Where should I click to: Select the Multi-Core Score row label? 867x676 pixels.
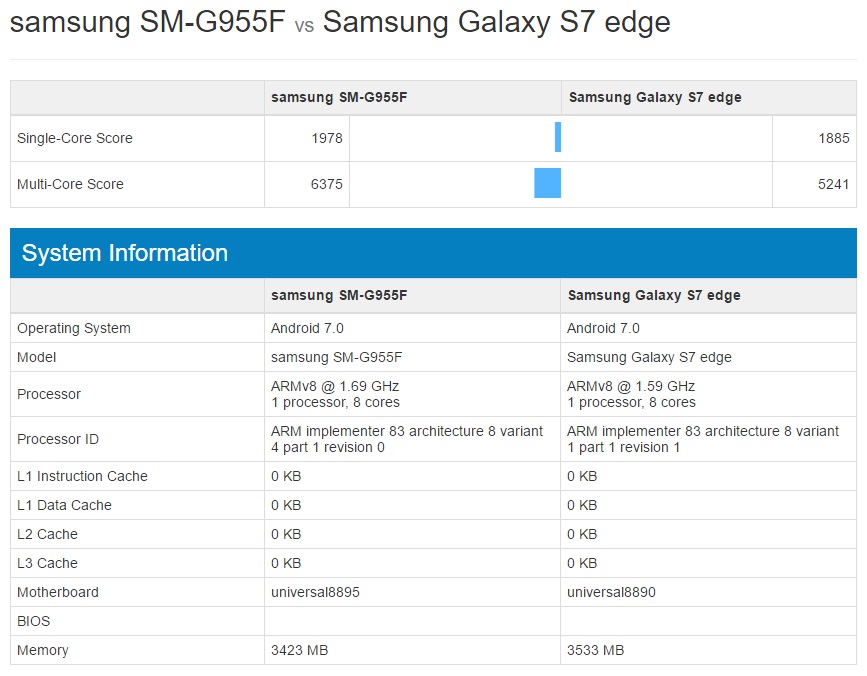coord(70,184)
